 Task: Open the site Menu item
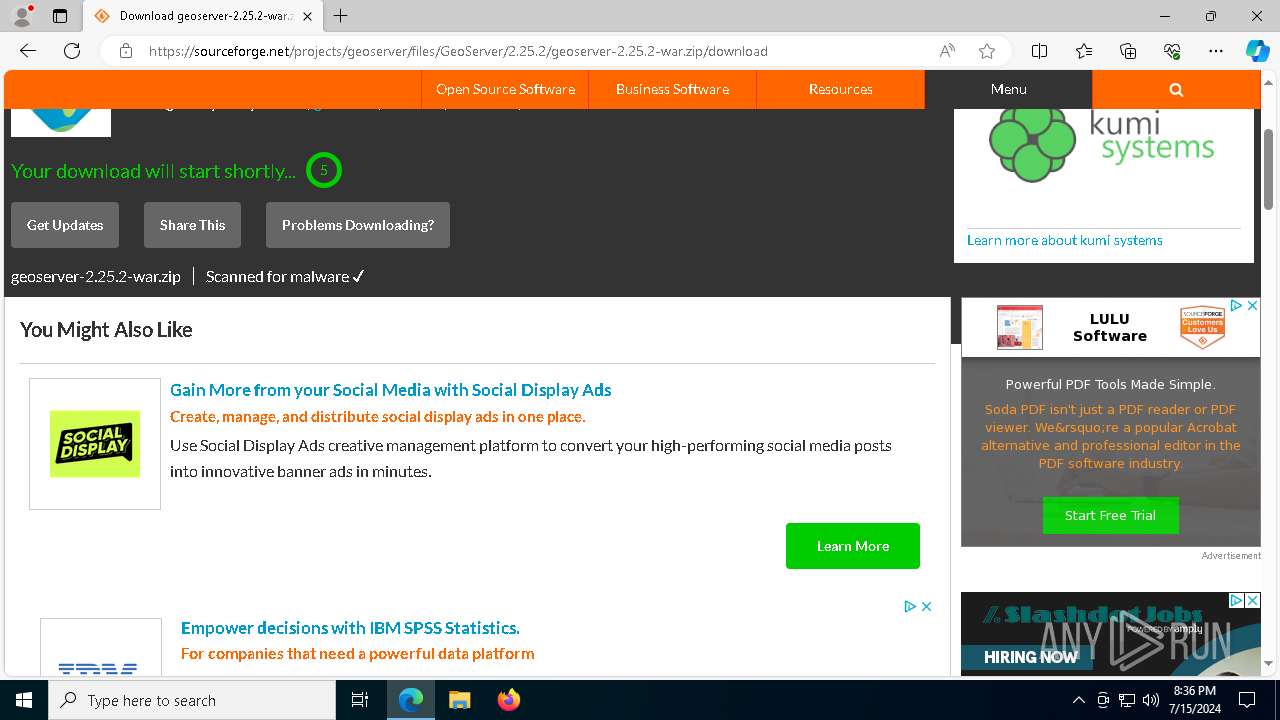[x=1008, y=89]
